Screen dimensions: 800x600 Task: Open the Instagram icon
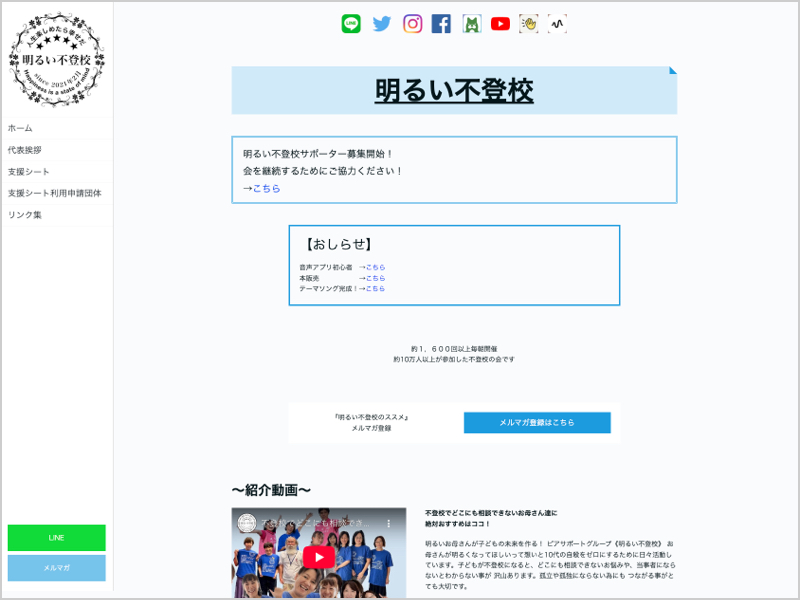click(412, 23)
